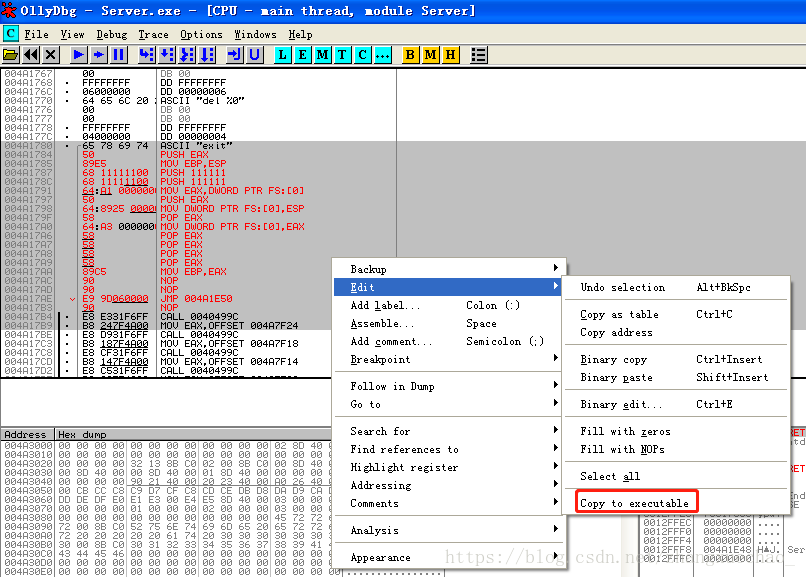Click the Step over icon
This screenshot has height=577, width=806.
click(x=167, y=54)
